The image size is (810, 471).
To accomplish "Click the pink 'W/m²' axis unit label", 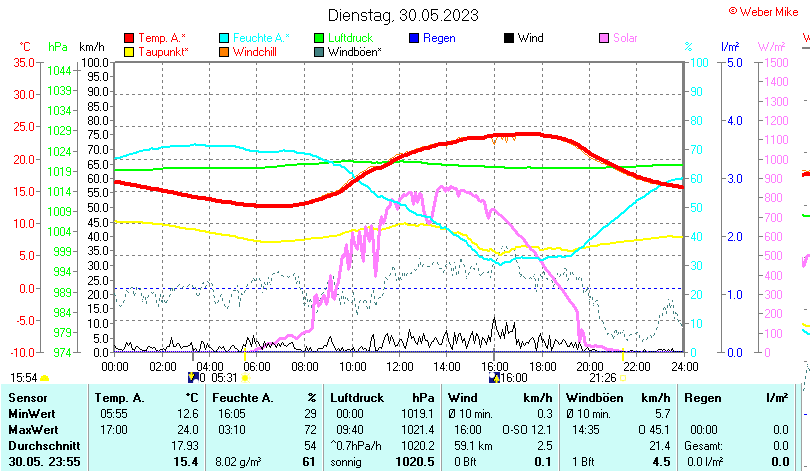I will (771, 47).
